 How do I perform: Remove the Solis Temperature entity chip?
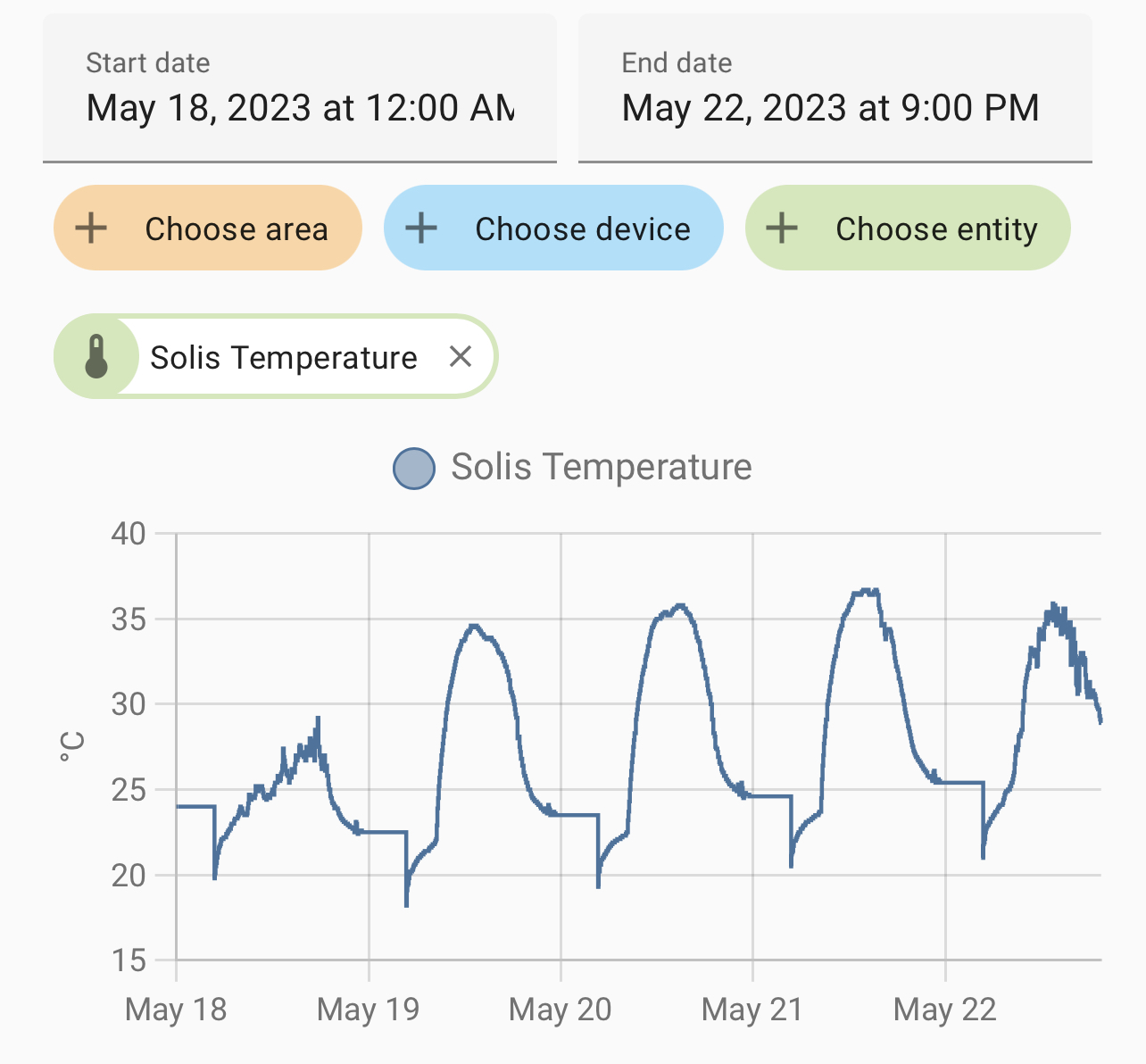tap(461, 357)
